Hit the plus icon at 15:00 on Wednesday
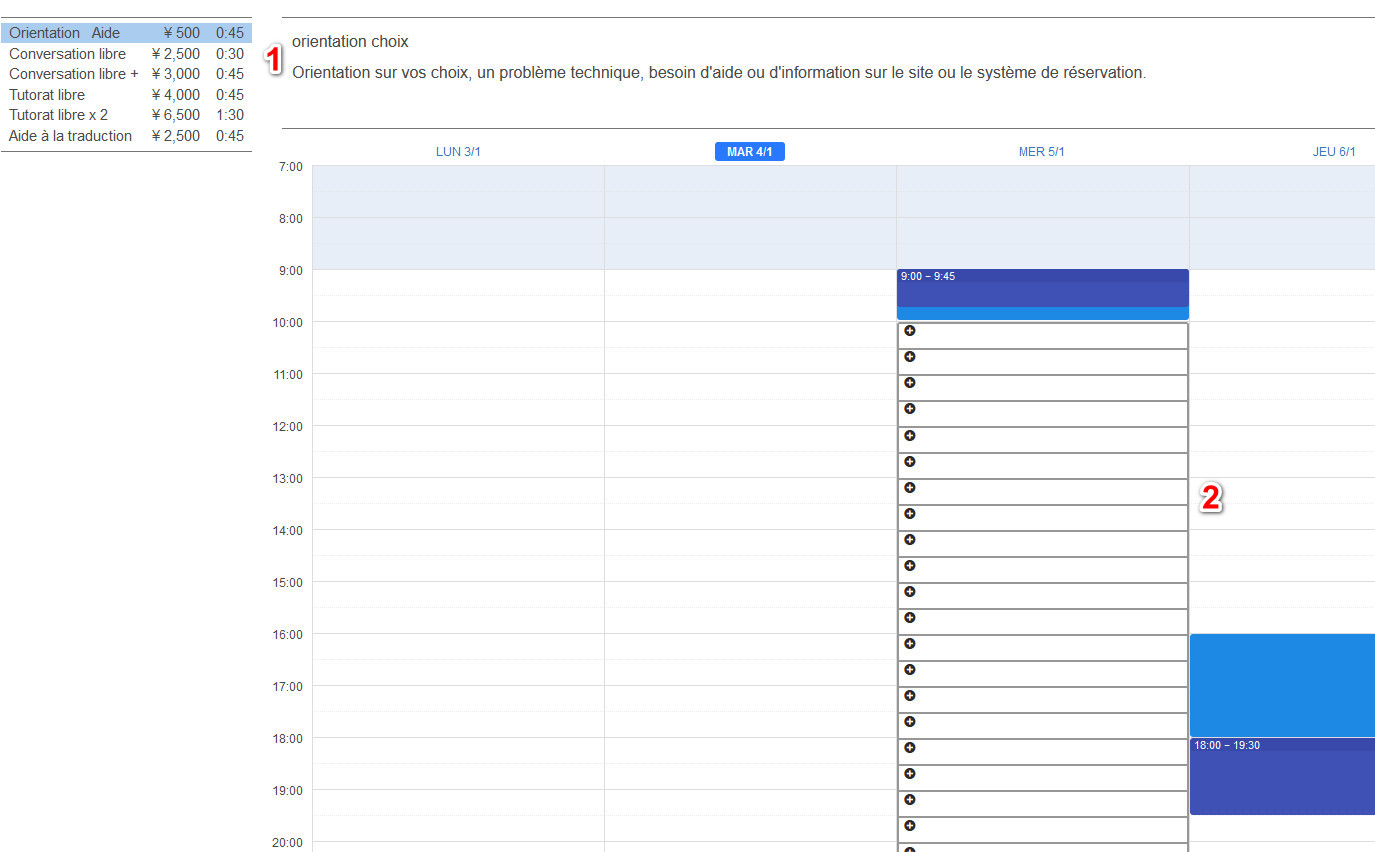This screenshot has height=852, width=1375. pyautogui.click(x=910, y=592)
